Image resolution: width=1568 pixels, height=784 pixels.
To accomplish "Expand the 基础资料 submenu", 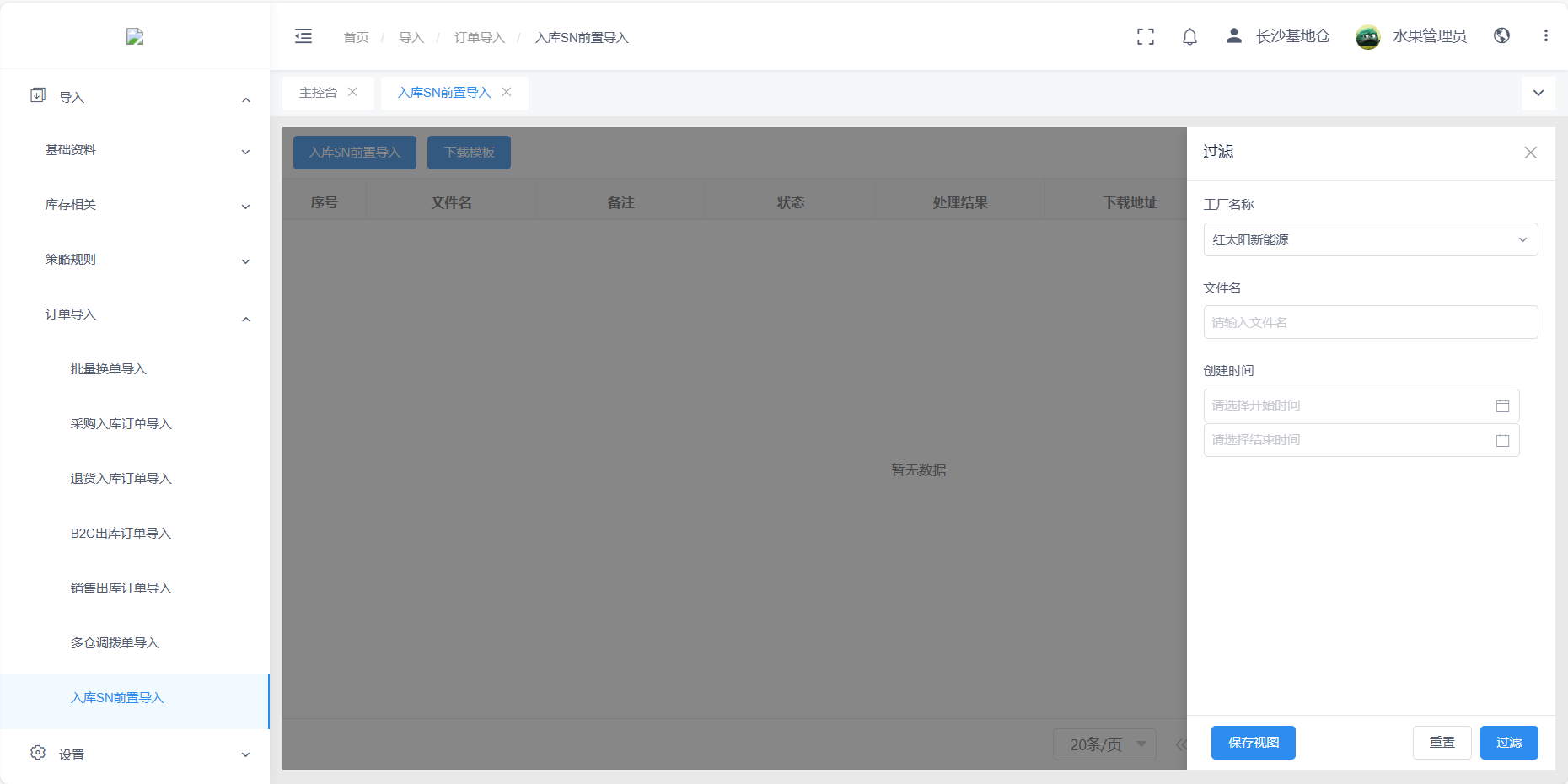I will pos(246,153).
